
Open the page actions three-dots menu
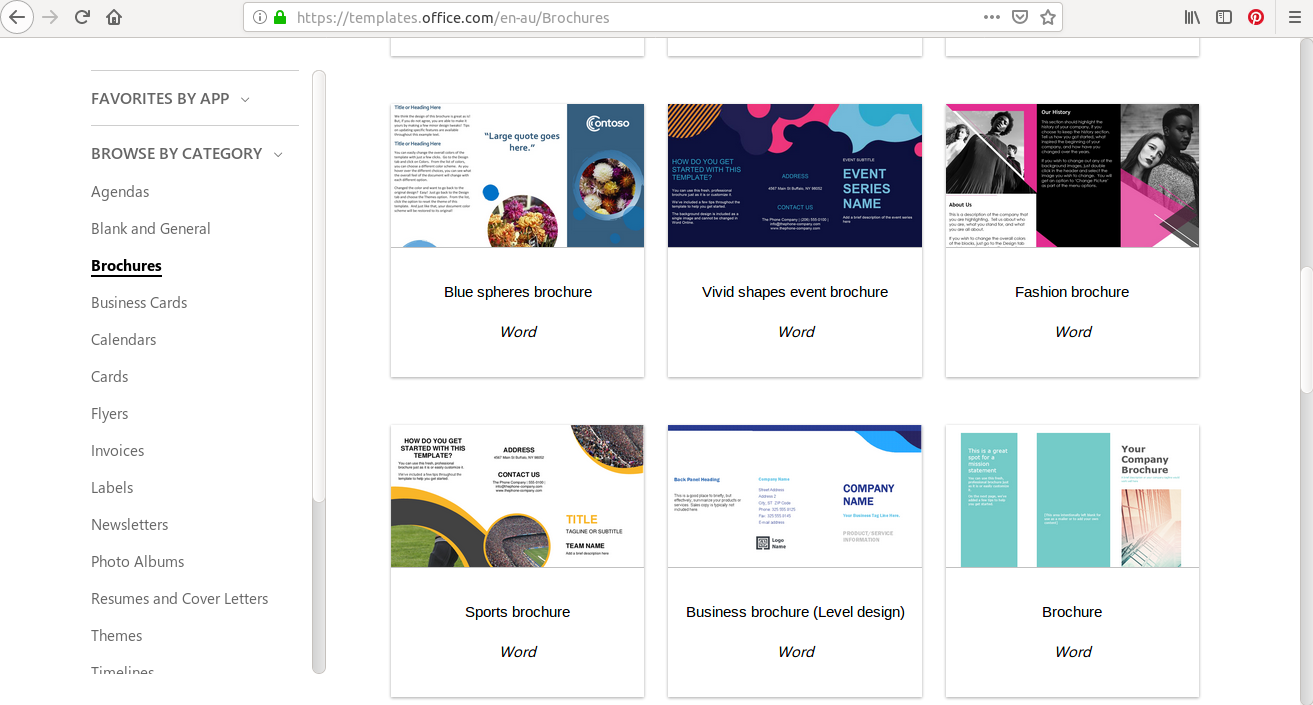pyautogui.click(x=991, y=17)
